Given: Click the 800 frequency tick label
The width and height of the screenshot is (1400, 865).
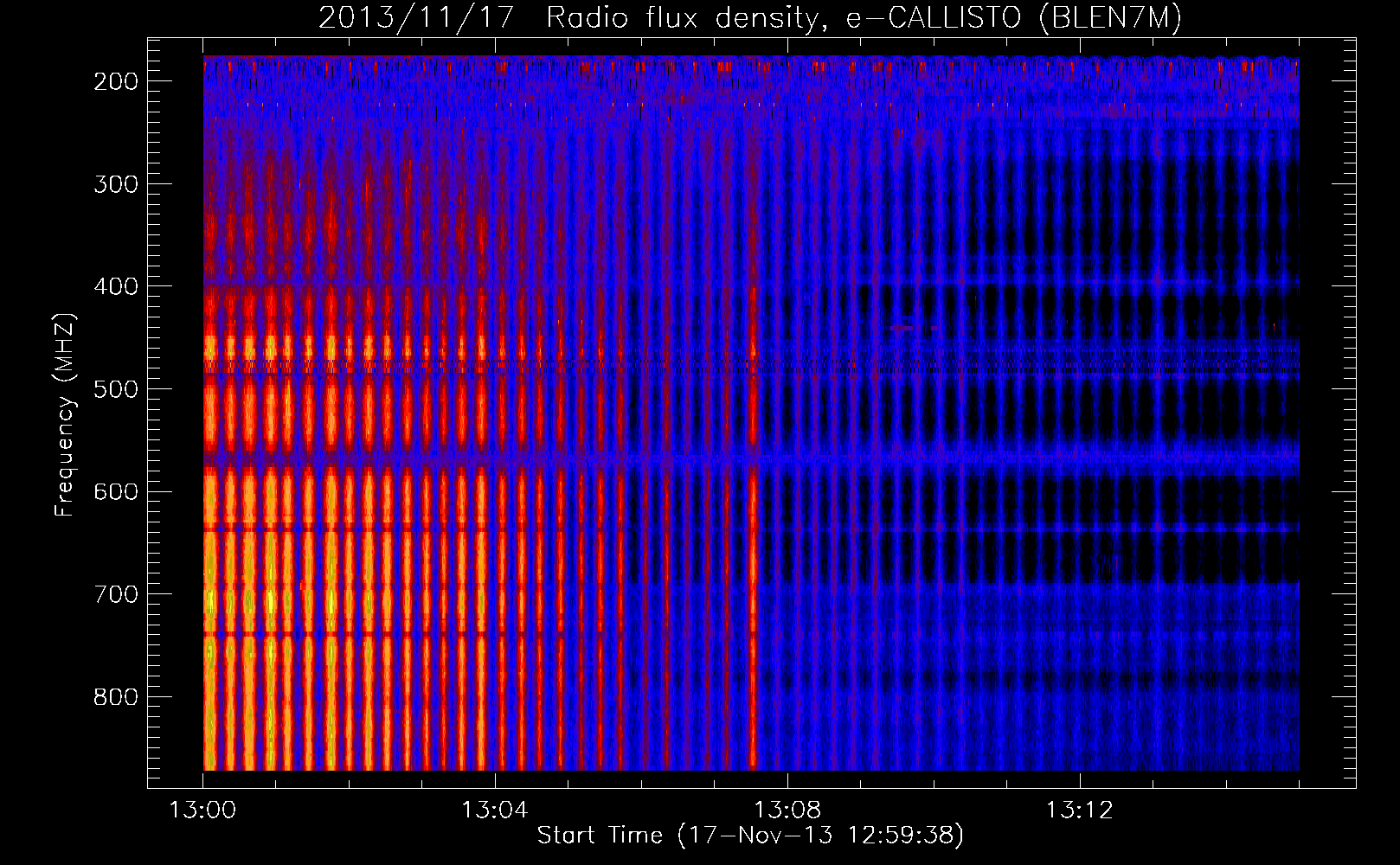Looking at the screenshot, I should [116, 697].
